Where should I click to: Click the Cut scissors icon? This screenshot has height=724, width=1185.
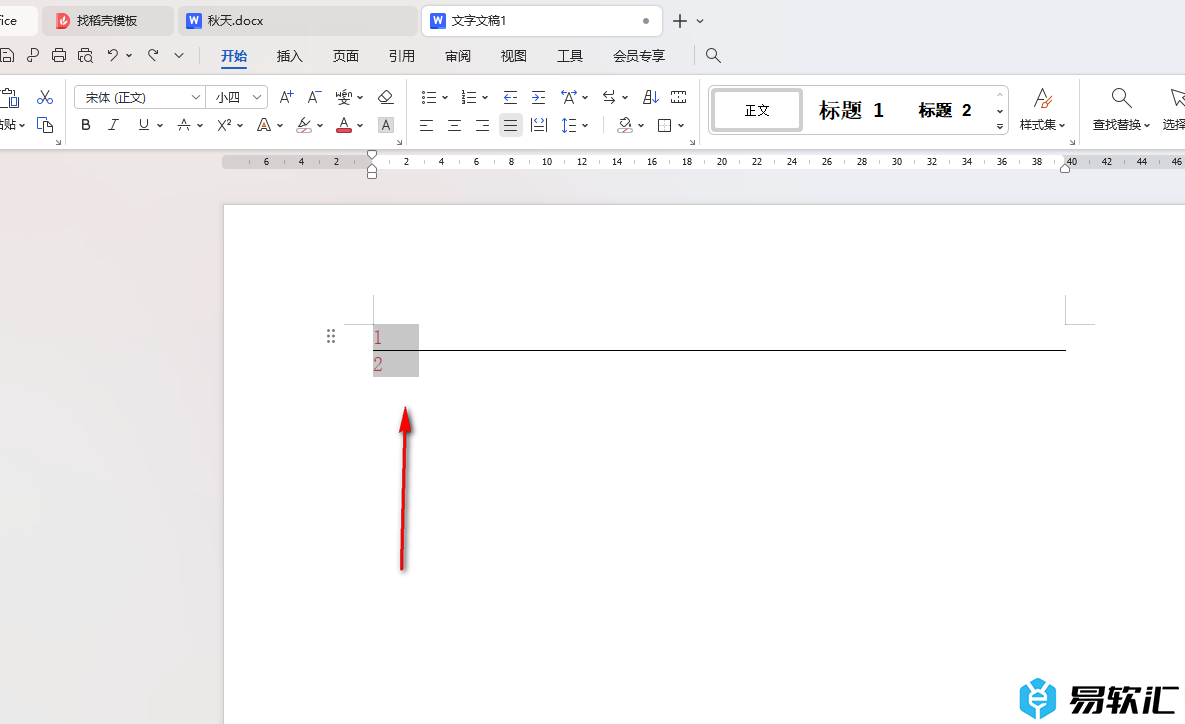[x=45, y=97]
